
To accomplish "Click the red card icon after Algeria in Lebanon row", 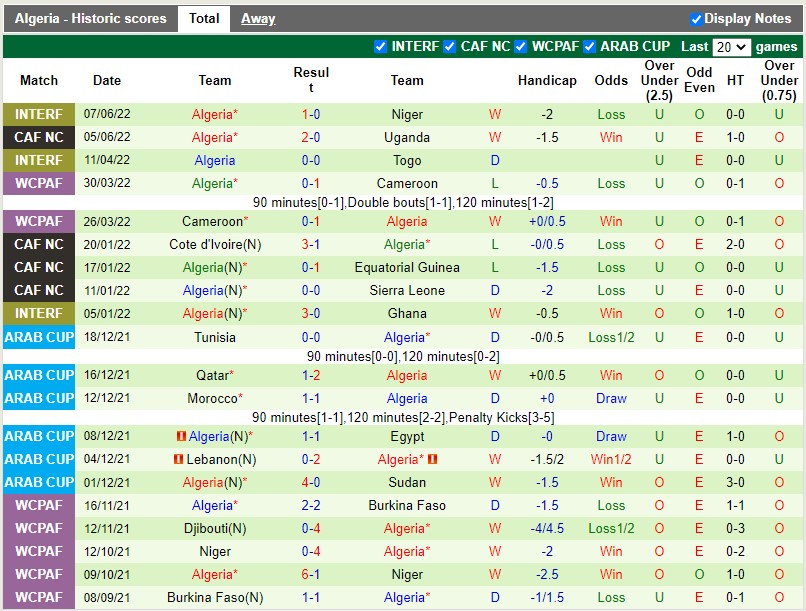I will coord(432,459).
